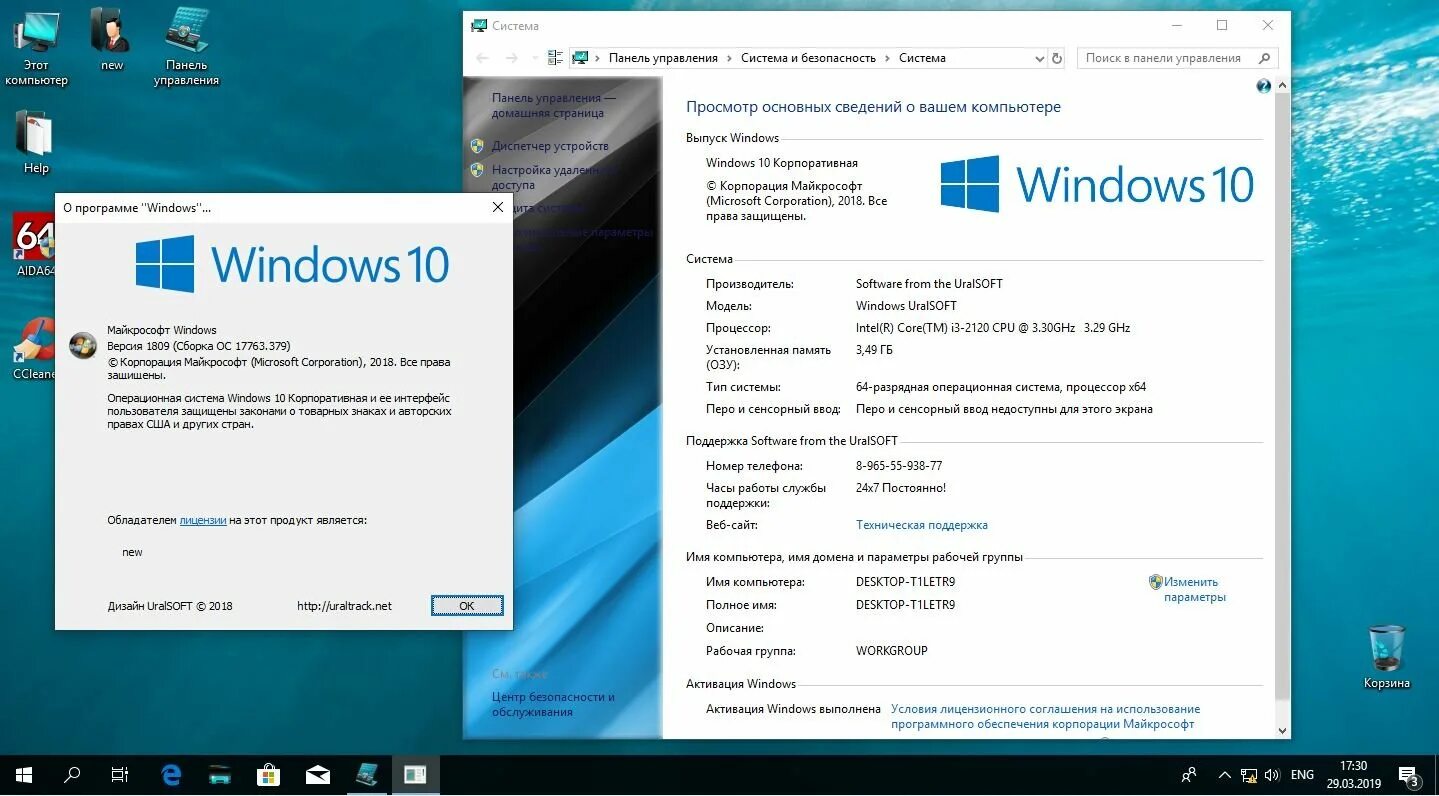Expand arrow after Панель управления breadcrumb
Image resolution: width=1439 pixels, height=796 pixels.
pyautogui.click(x=729, y=58)
